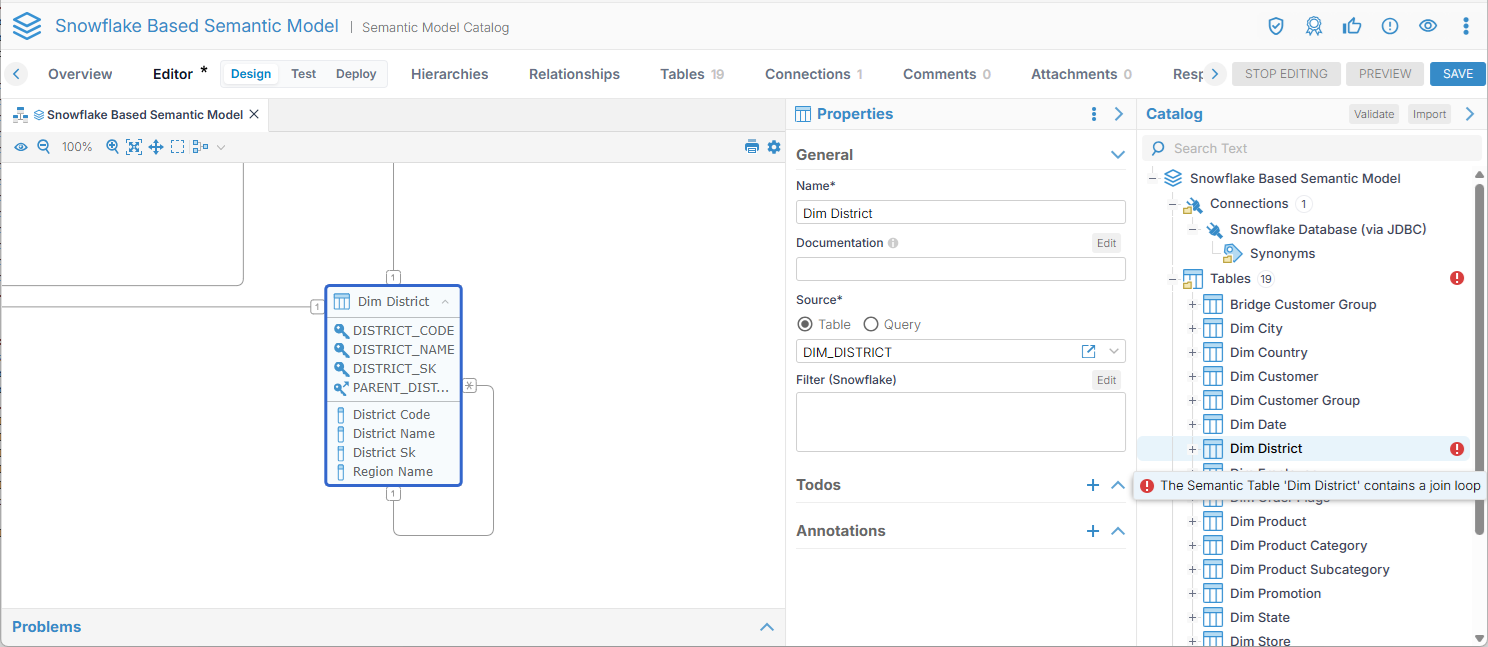Open diagram settings gear icon
1488x647 pixels.
(x=774, y=147)
